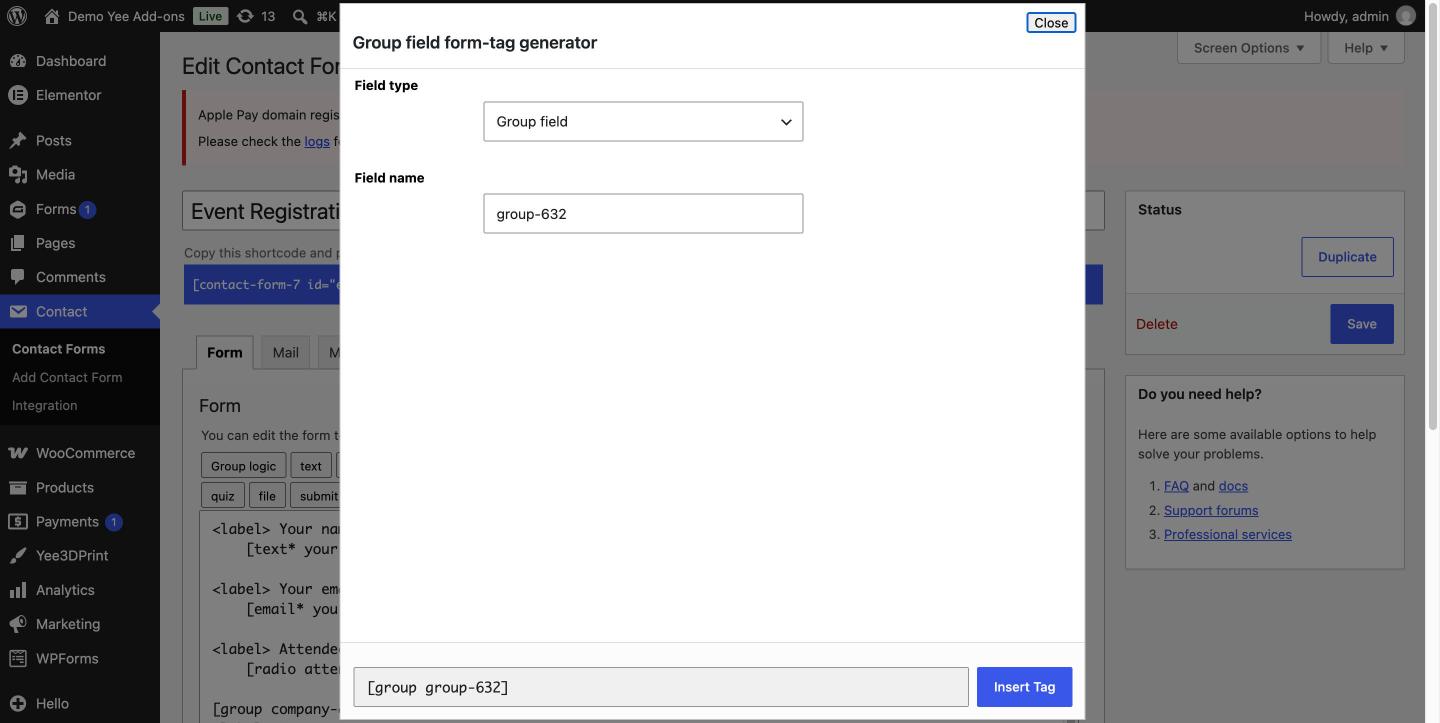Close the form-tag generator dialog
Viewport: 1440px width, 723px height.
tap(1051, 22)
